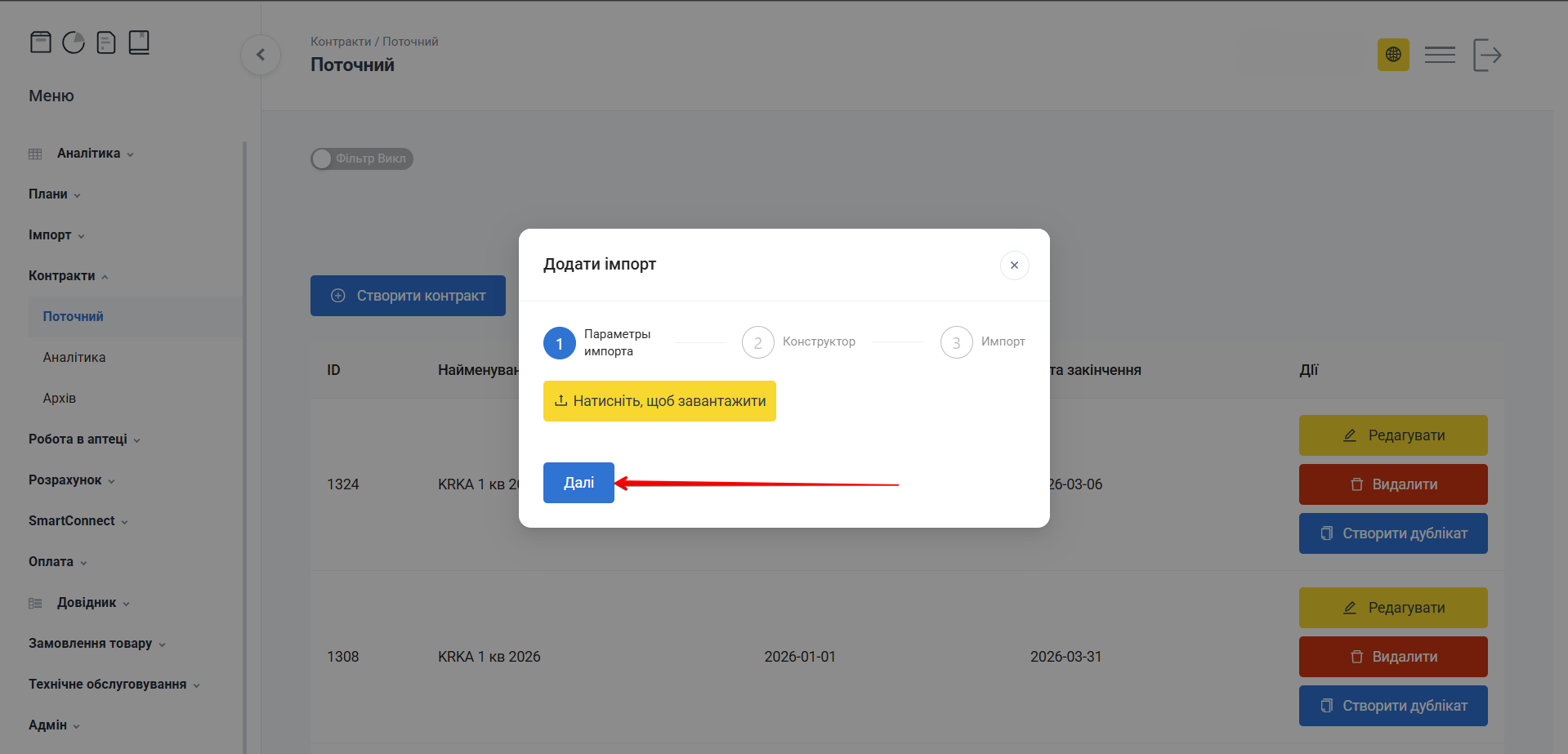Collapse sidebar with the back arrow button

click(261, 55)
